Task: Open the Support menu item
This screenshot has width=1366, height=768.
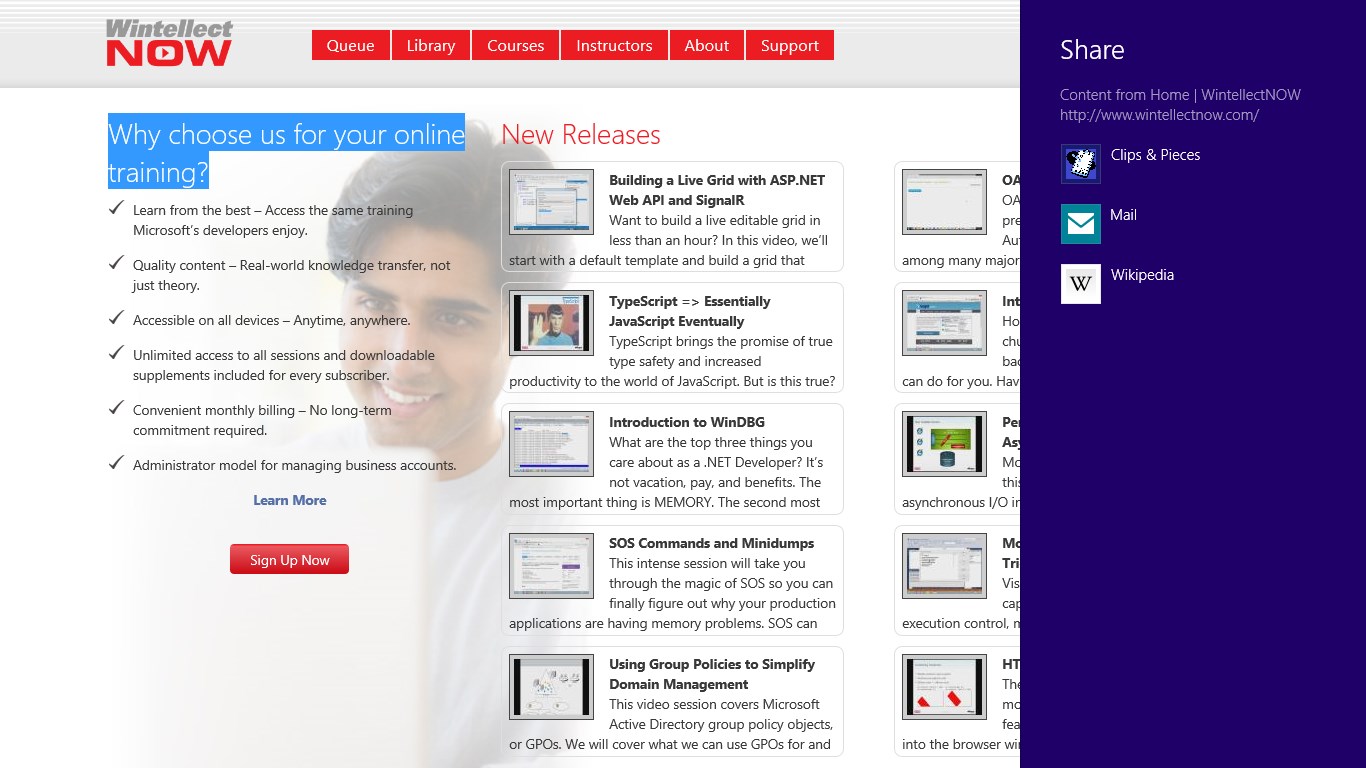Action: click(790, 45)
